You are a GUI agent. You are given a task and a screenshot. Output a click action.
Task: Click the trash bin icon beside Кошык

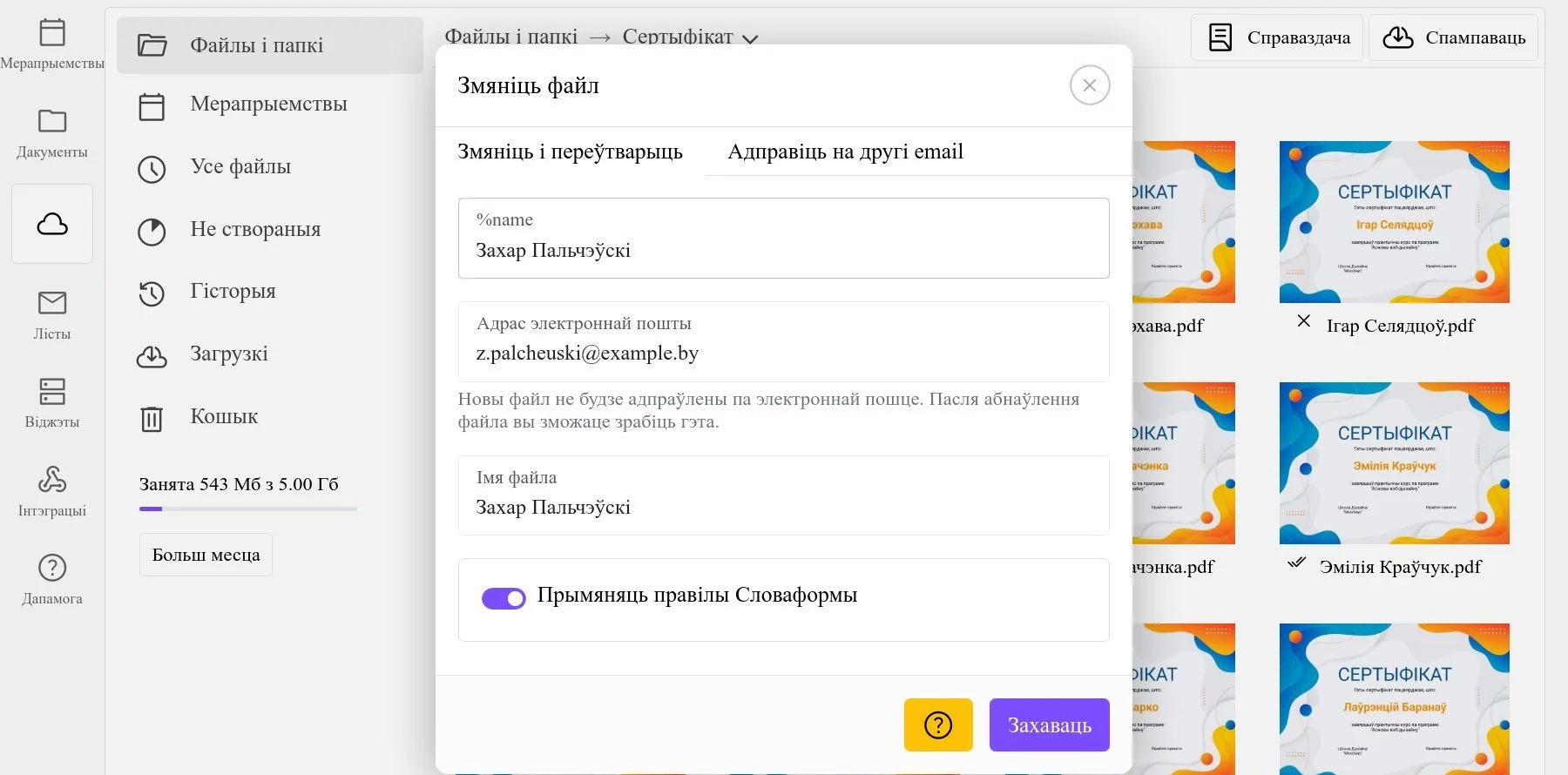coord(152,419)
